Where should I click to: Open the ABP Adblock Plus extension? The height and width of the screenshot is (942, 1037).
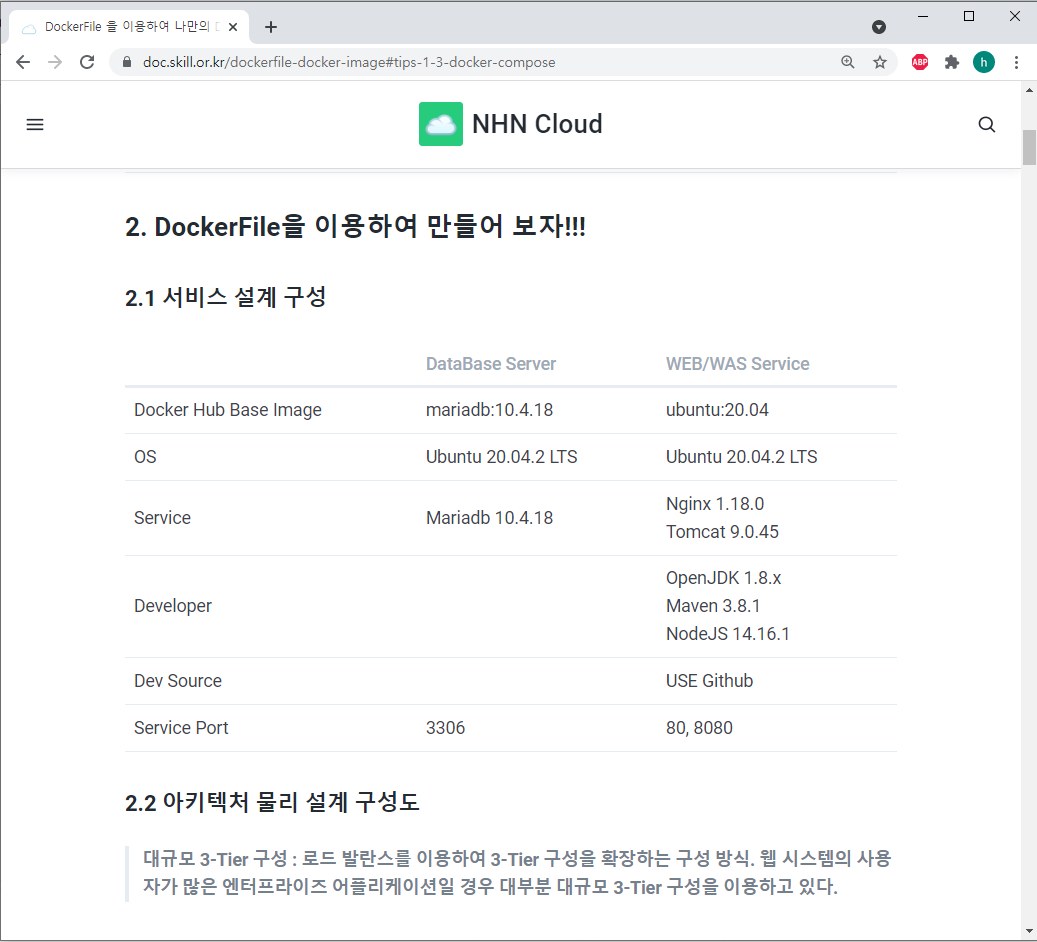pos(919,62)
